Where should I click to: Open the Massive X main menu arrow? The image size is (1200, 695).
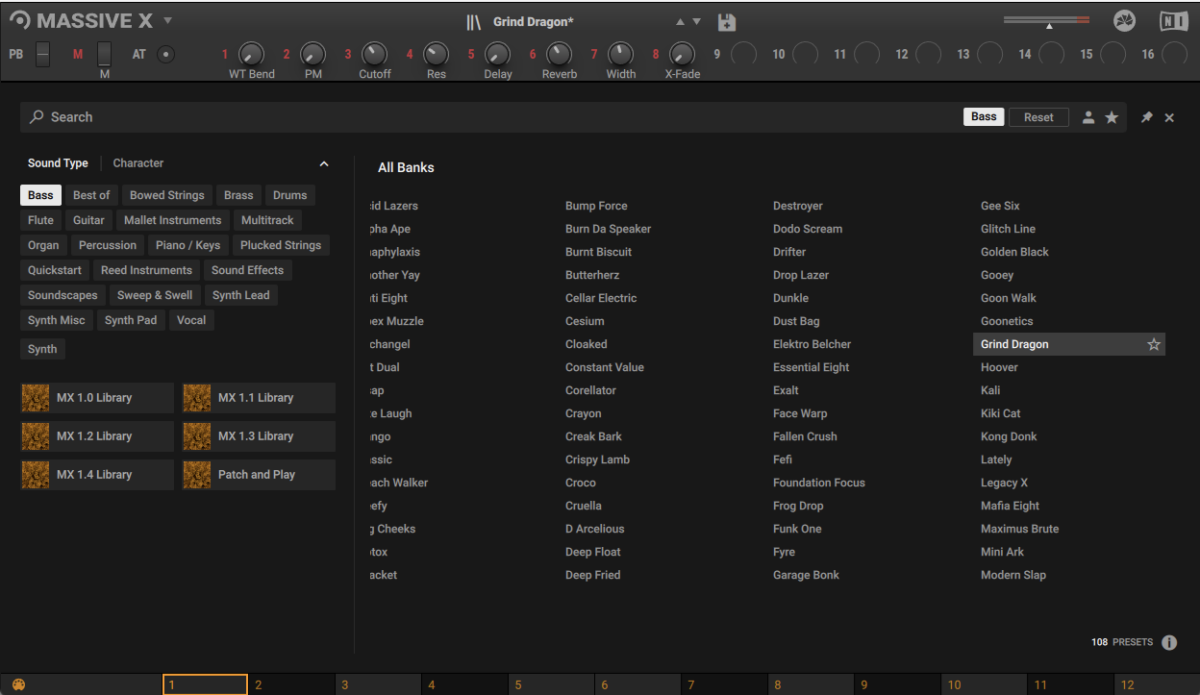coord(168,21)
